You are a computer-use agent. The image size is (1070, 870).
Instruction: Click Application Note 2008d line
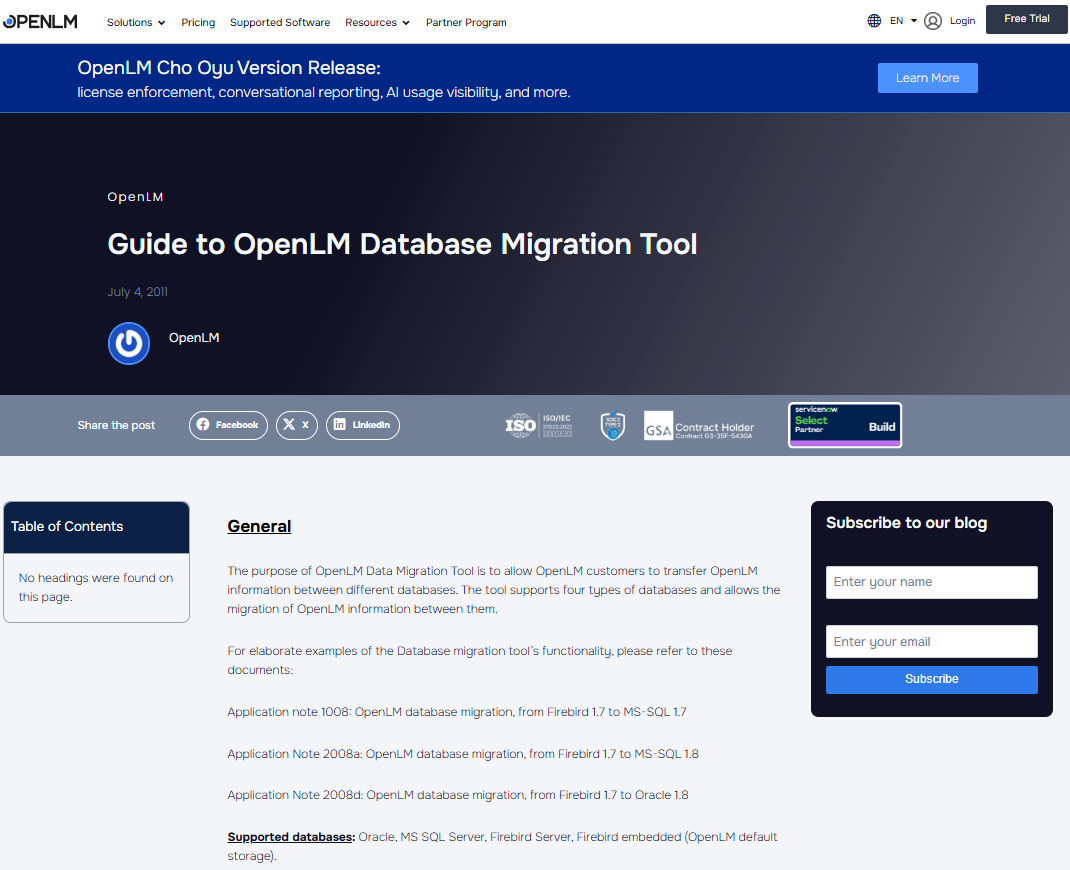[x=458, y=795]
